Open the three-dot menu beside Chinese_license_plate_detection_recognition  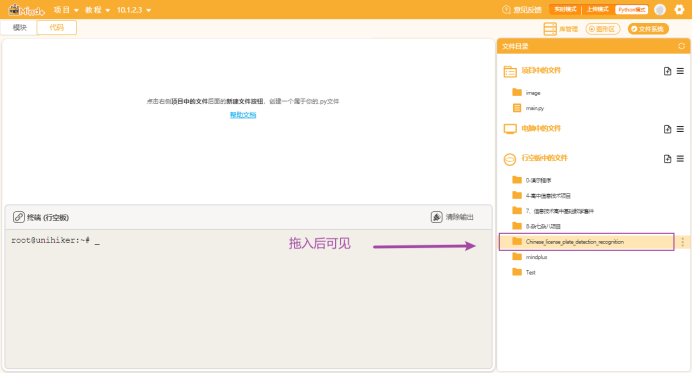click(682, 242)
